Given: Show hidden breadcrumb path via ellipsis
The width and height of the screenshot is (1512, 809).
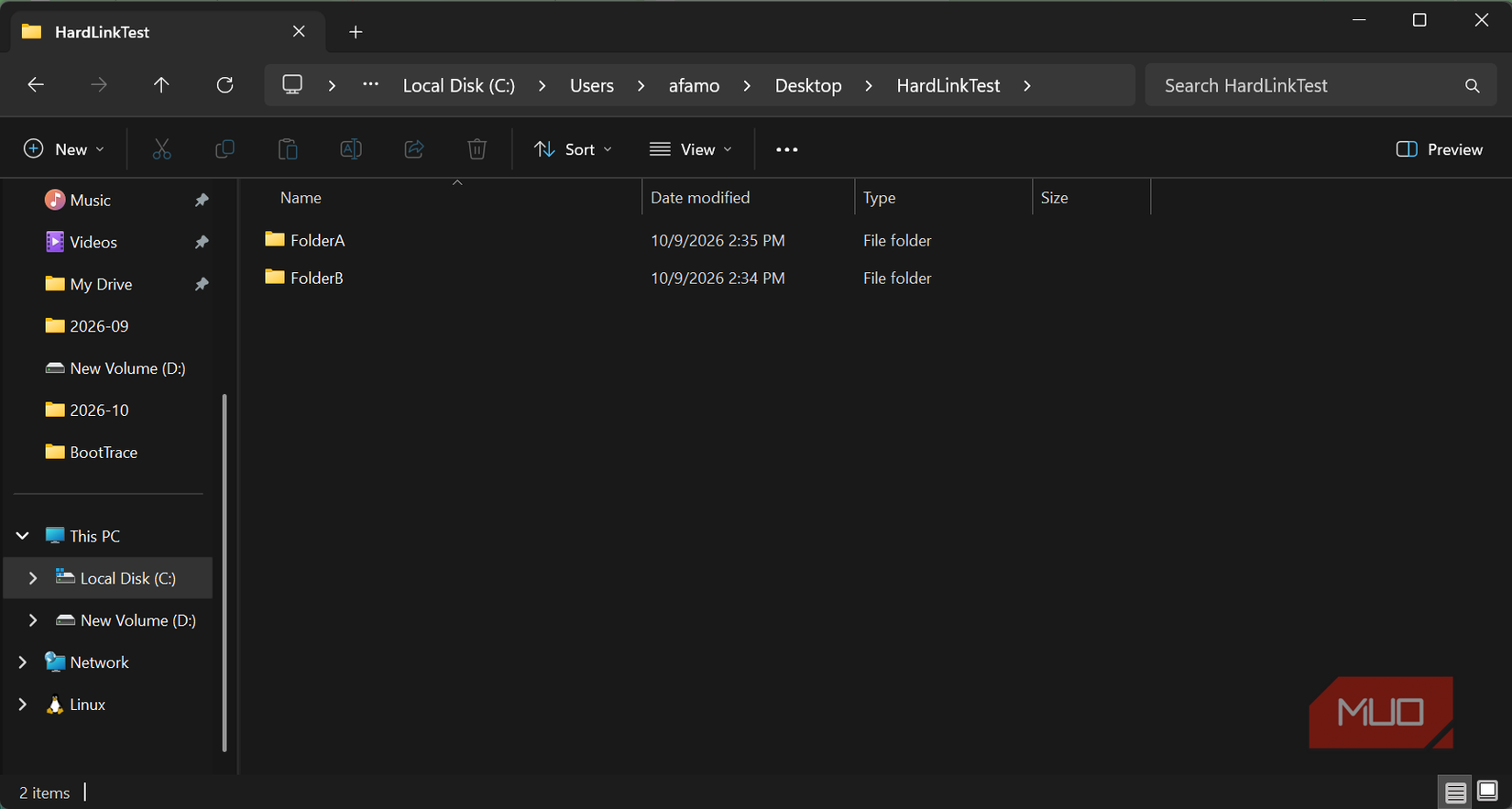Looking at the screenshot, I should (x=370, y=85).
